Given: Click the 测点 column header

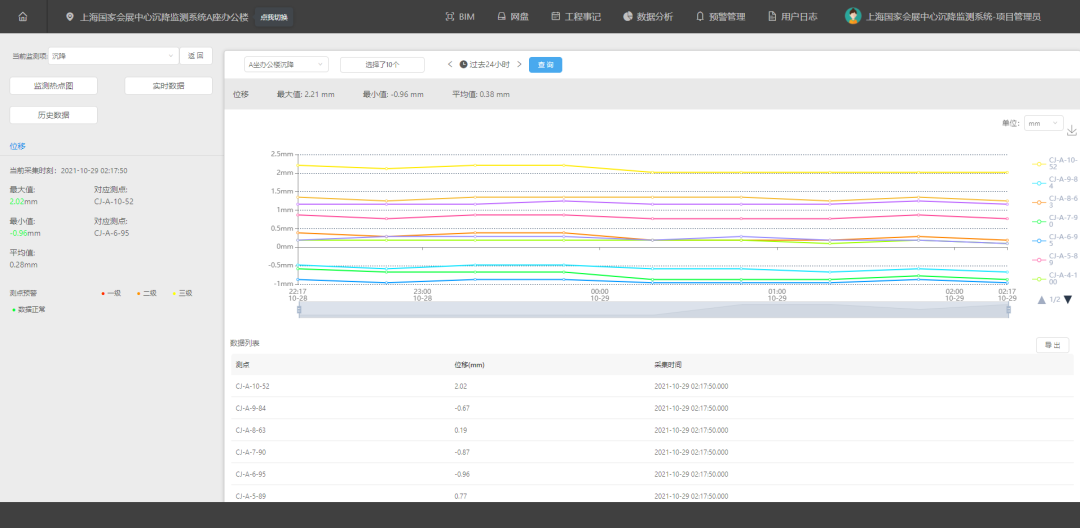Looking at the screenshot, I should pyautogui.click(x=242, y=364).
